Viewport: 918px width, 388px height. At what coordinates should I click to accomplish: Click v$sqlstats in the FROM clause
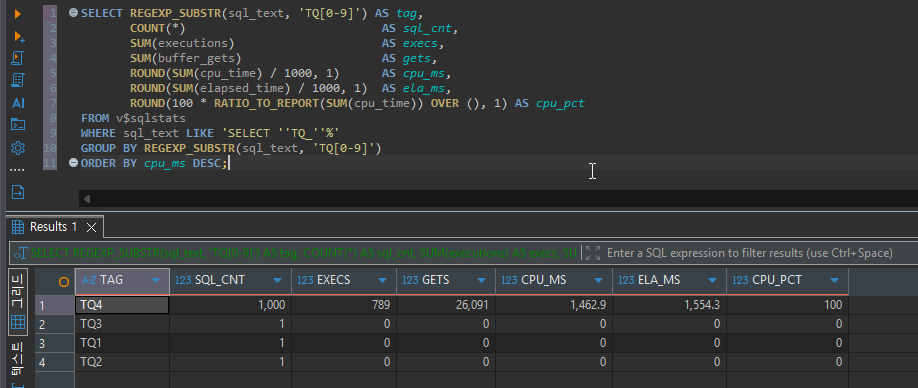pos(150,119)
